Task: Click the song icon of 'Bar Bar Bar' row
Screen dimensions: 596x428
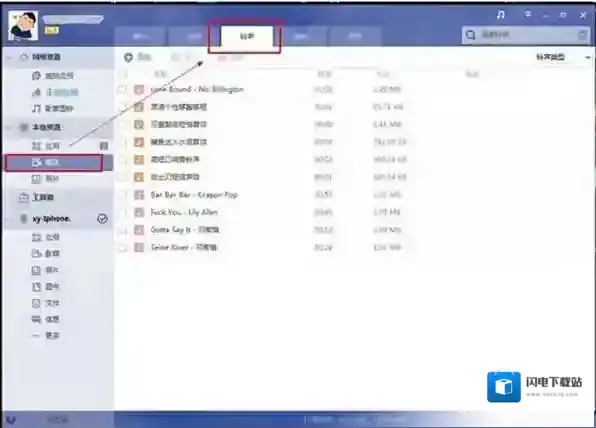Action: 139,195
